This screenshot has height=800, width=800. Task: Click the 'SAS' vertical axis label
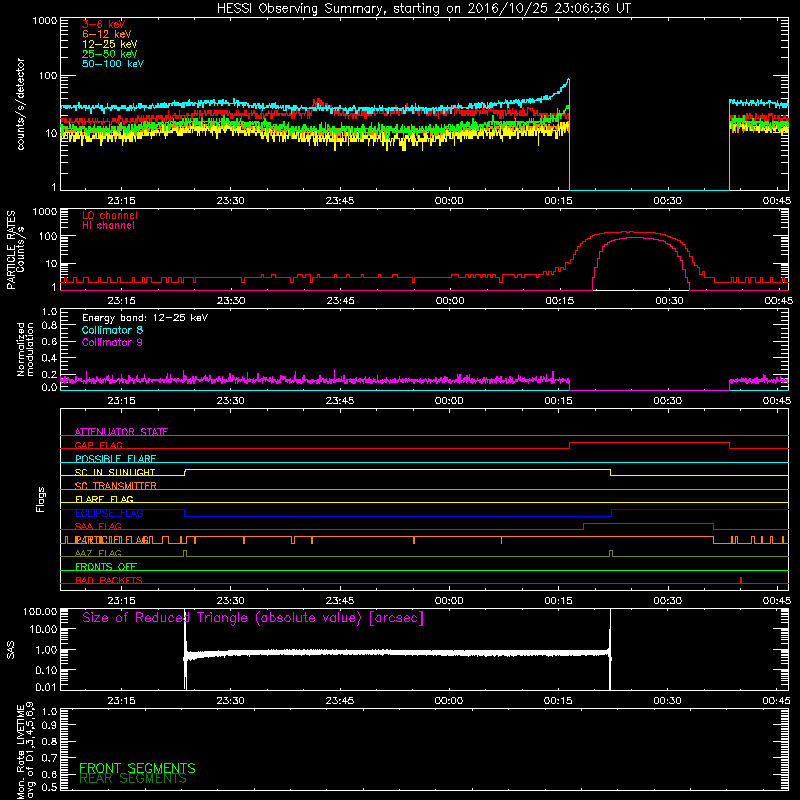point(11,650)
